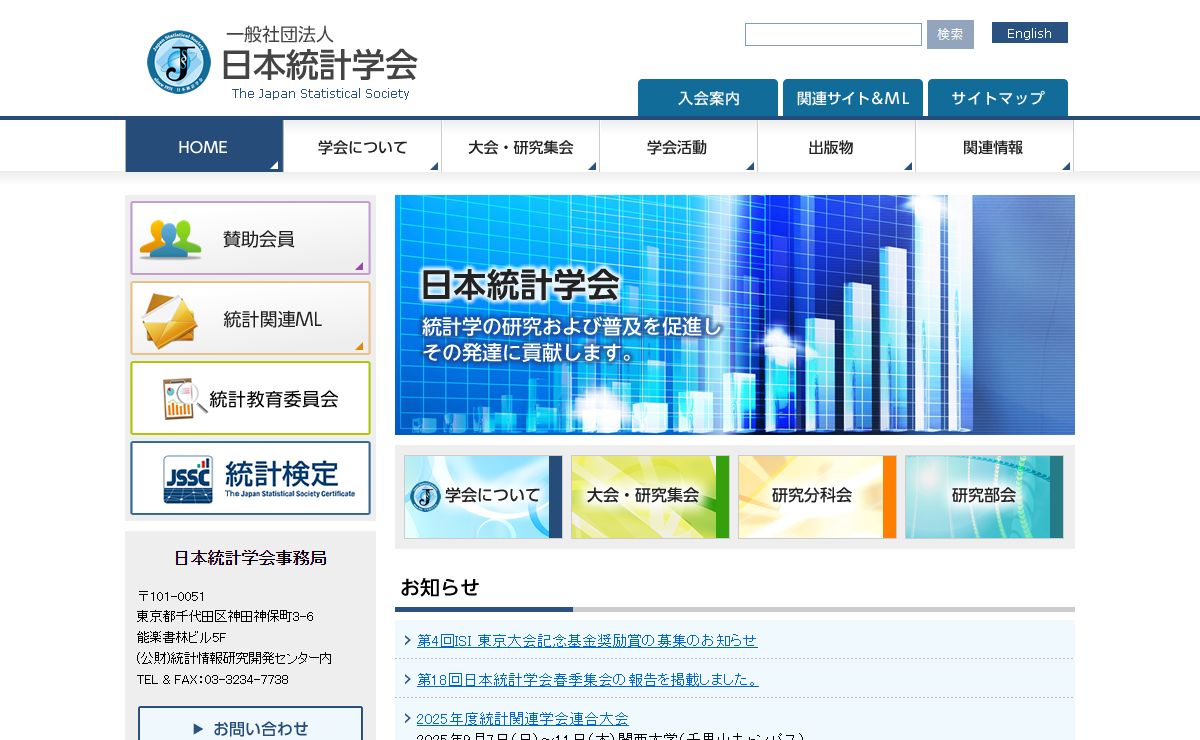
Task: Click the play arrow in お問い合わせ button
Action: (198, 729)
